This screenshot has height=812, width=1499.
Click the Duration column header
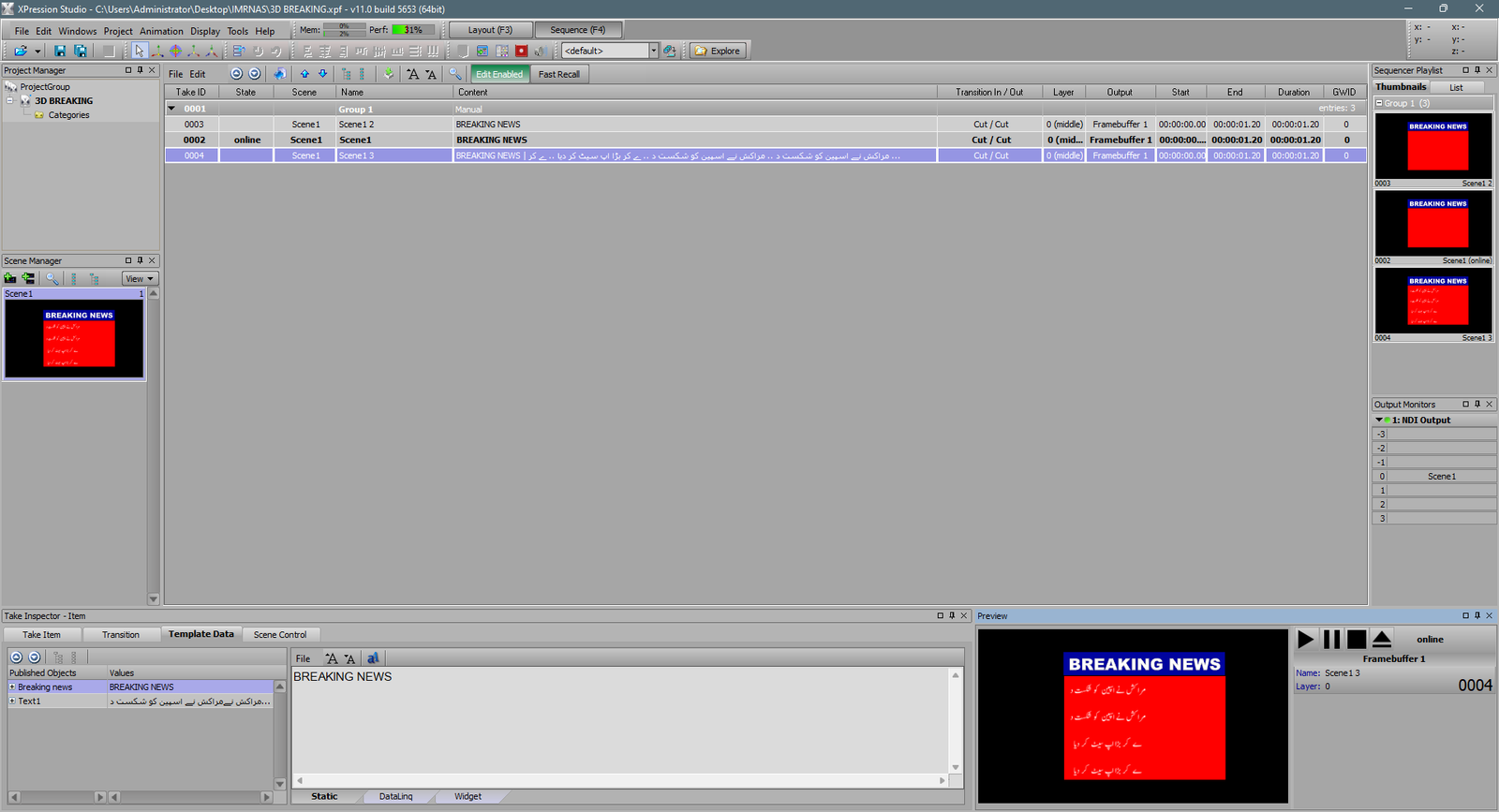click(x=1293, y=93)
